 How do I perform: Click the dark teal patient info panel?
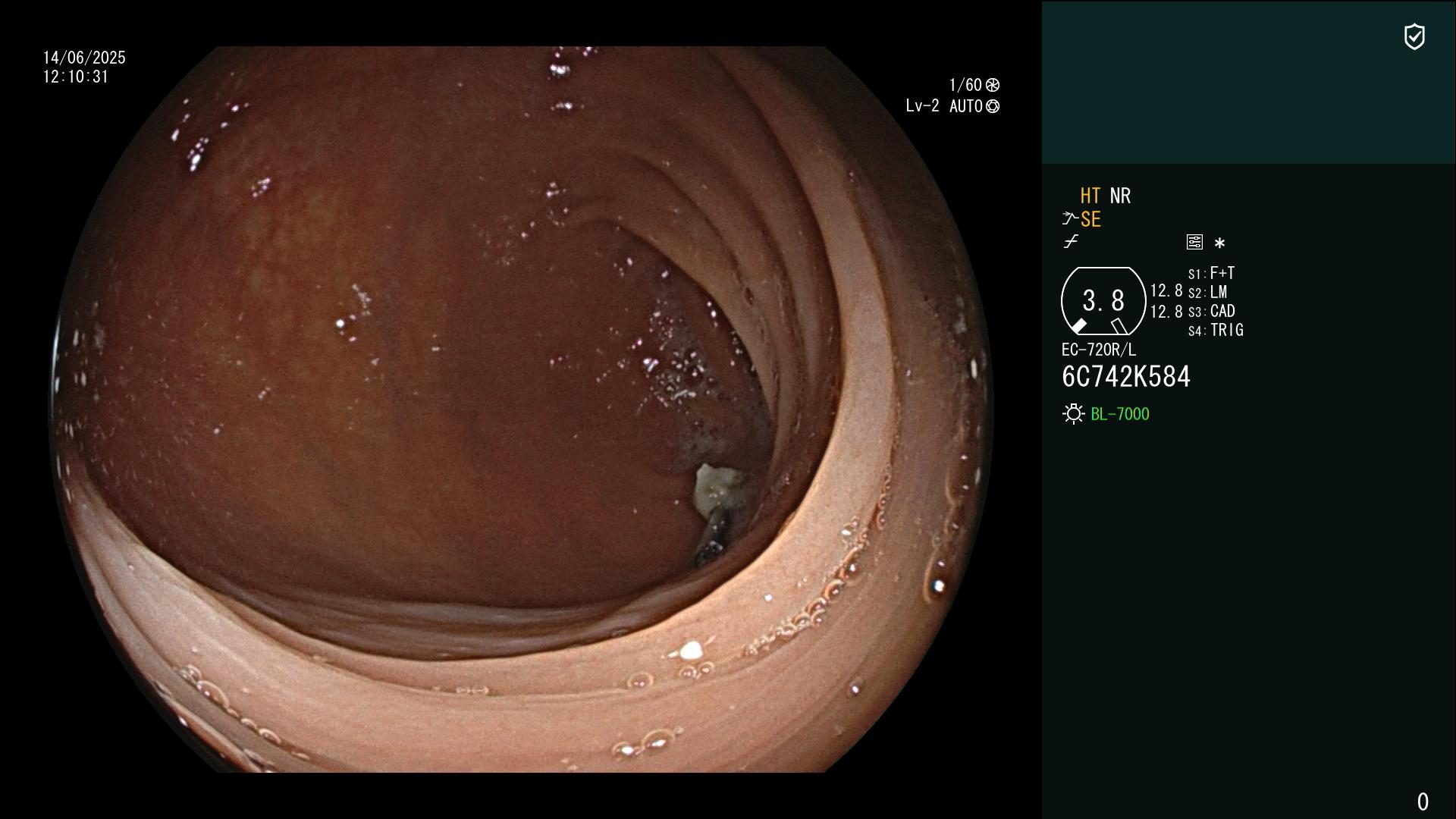pyautogui.click(x=1248, y=82)
